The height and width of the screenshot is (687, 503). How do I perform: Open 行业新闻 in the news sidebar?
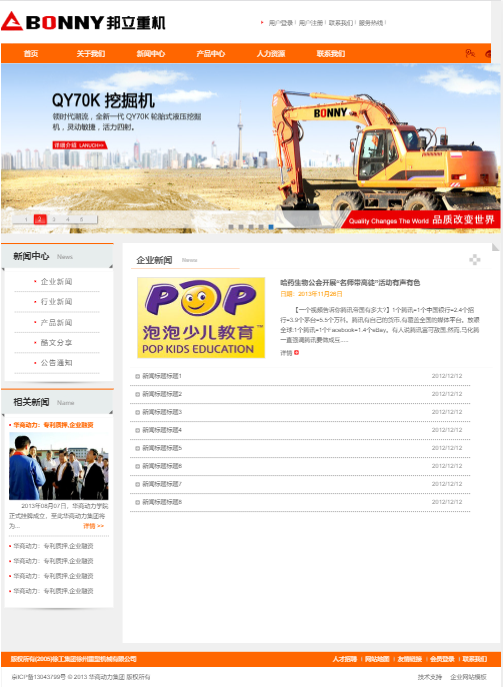[x=57, y=301]
